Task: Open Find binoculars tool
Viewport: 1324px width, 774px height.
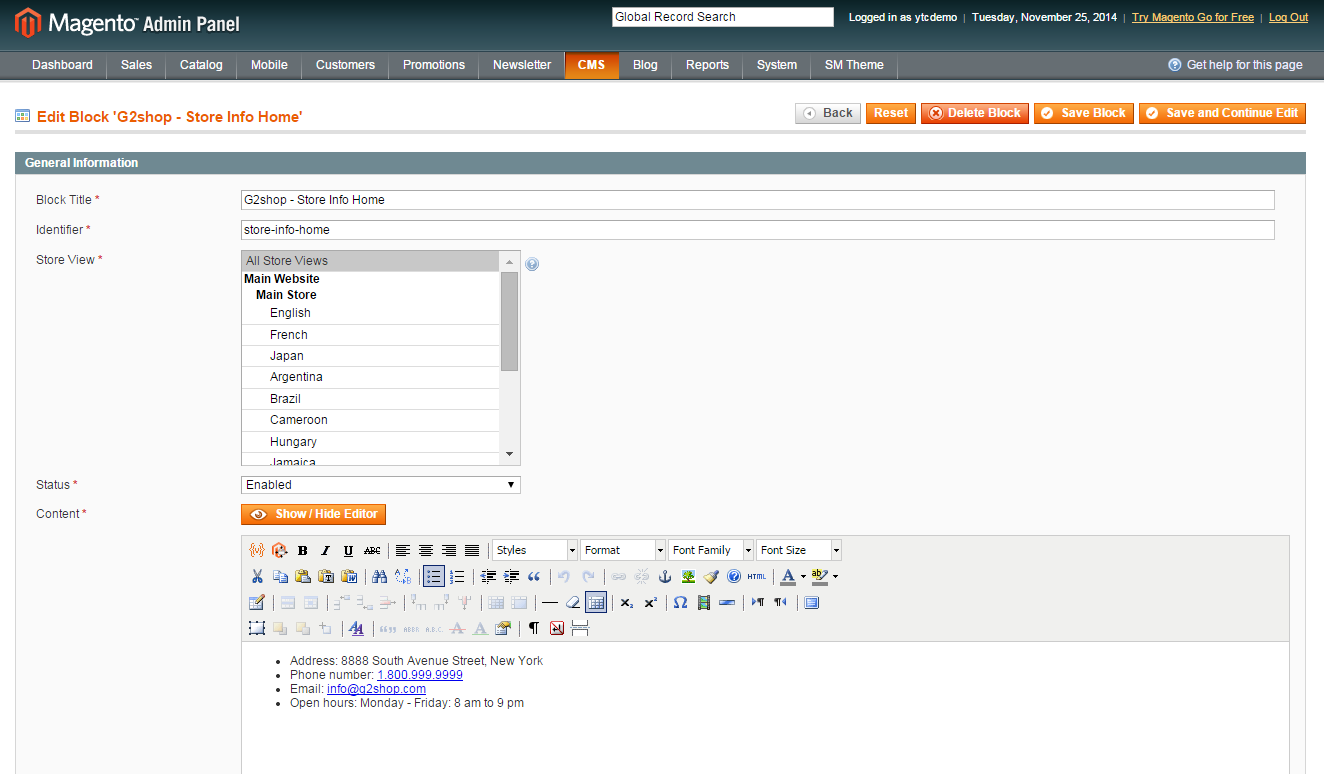Action: coord(379,576)
